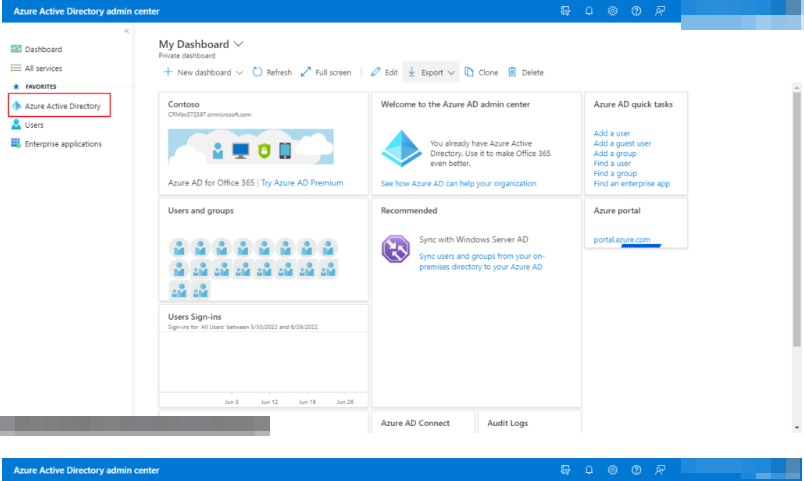Open the help icon in the lower header bar
Screen dimensions: 804x481
point(636,470)
